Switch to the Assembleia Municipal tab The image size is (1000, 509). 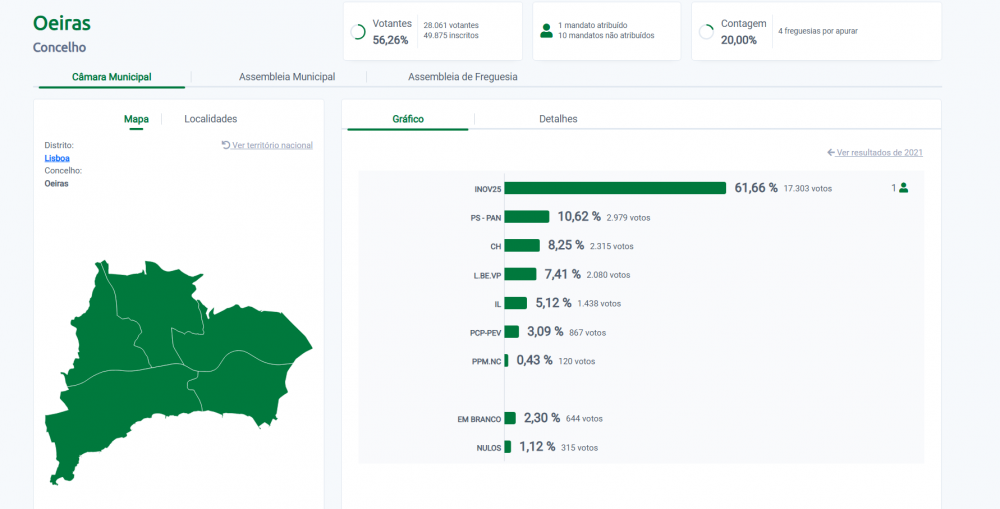287,77
